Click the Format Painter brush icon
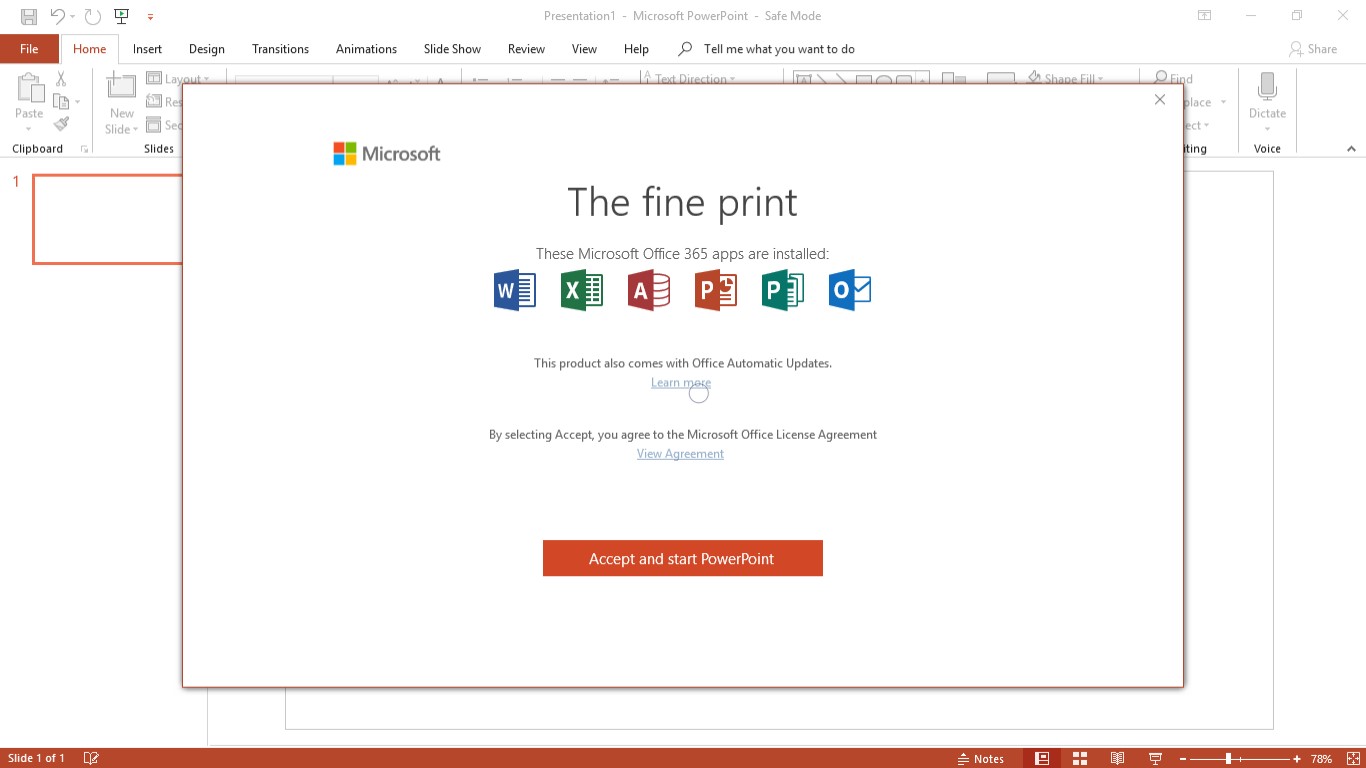 coord(61,124)
